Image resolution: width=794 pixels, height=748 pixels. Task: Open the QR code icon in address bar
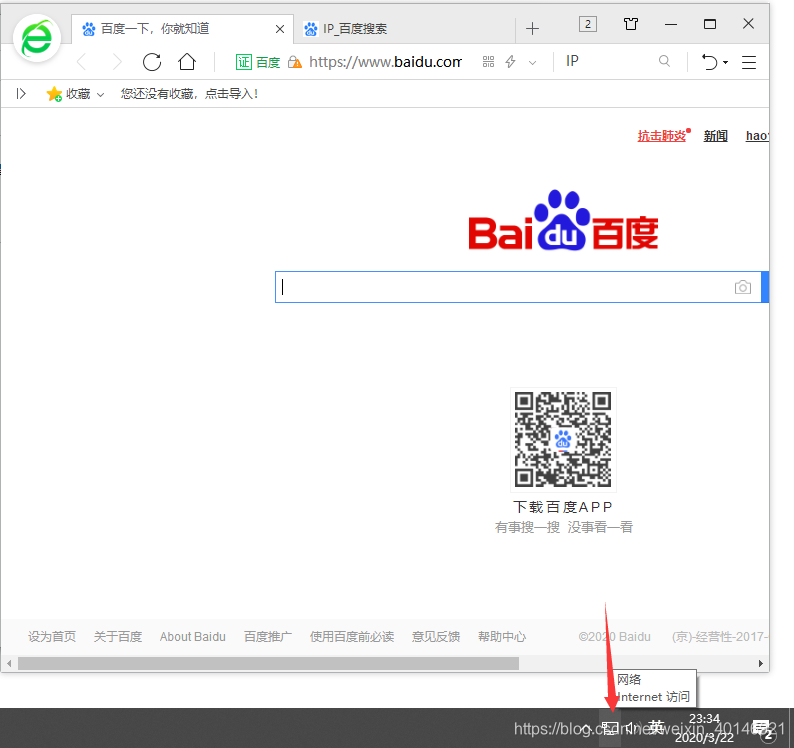[488, 62]
